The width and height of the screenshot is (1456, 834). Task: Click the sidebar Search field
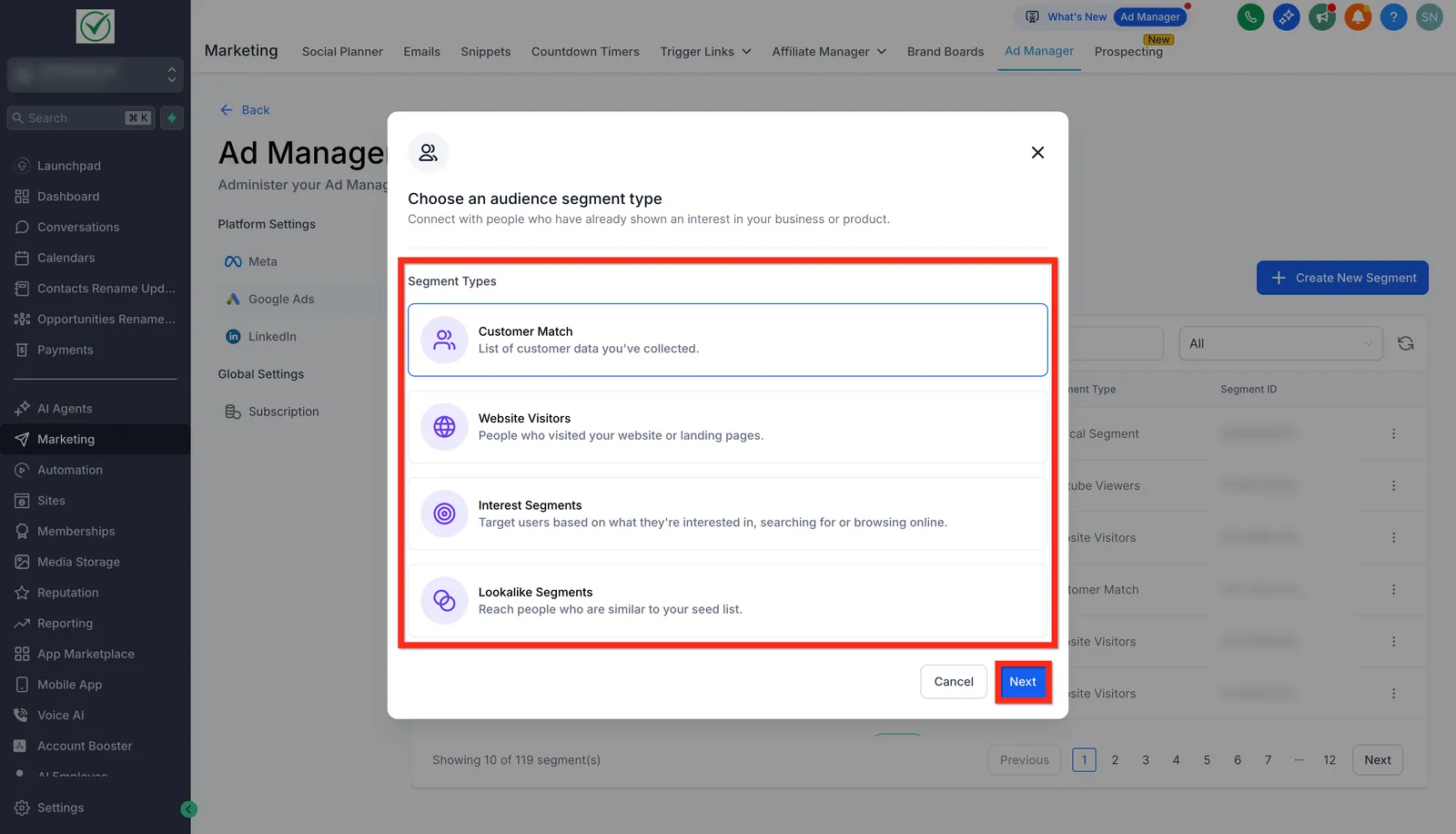pos(80,118)
